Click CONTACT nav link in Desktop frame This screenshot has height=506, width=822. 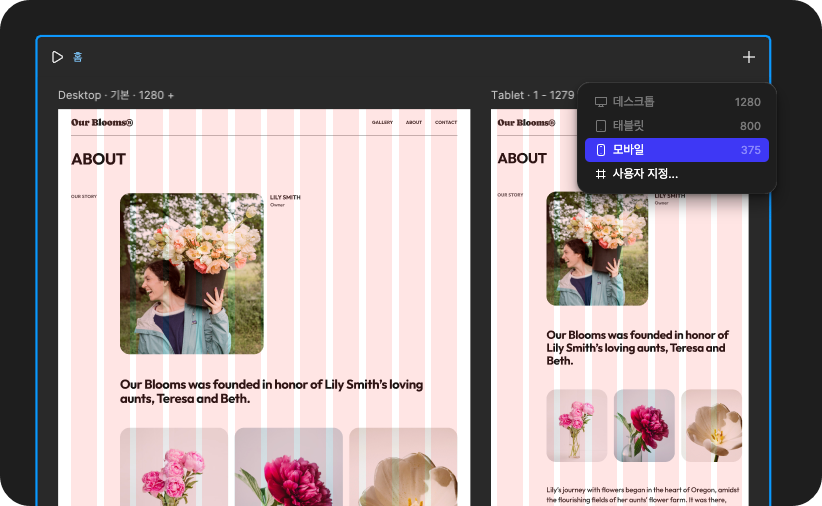coord(446,122)
